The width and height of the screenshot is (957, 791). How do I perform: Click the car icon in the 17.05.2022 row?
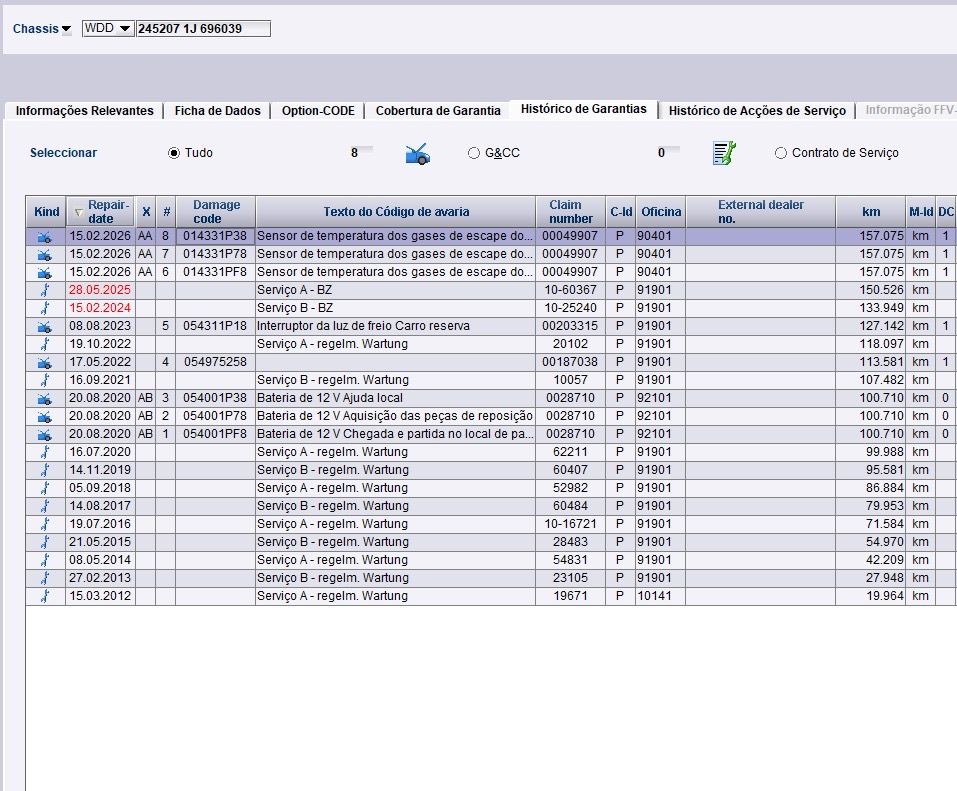(x=45, y=363)
